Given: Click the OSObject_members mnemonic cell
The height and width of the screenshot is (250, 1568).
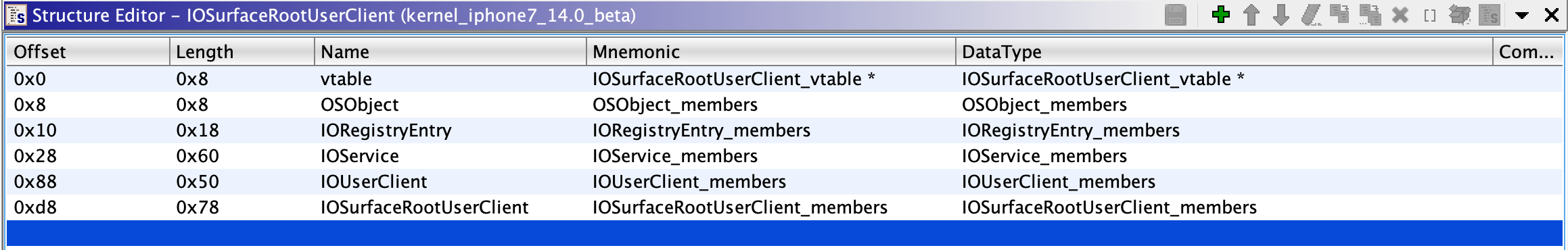Looking at the screenshot, I should click(x=771, y=105).
